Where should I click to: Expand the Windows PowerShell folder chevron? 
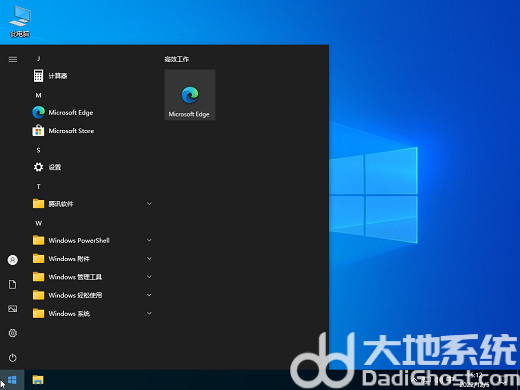(149, 240)
